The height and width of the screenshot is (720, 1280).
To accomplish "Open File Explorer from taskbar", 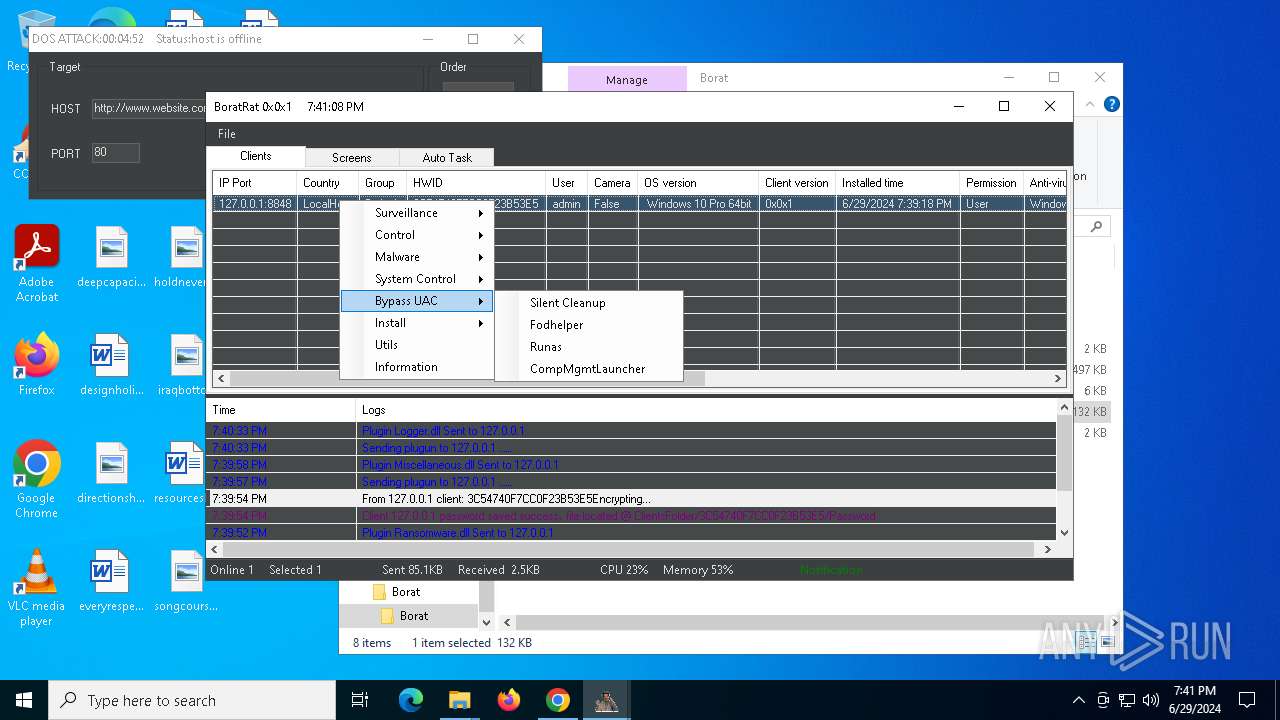I will point(459,700).
